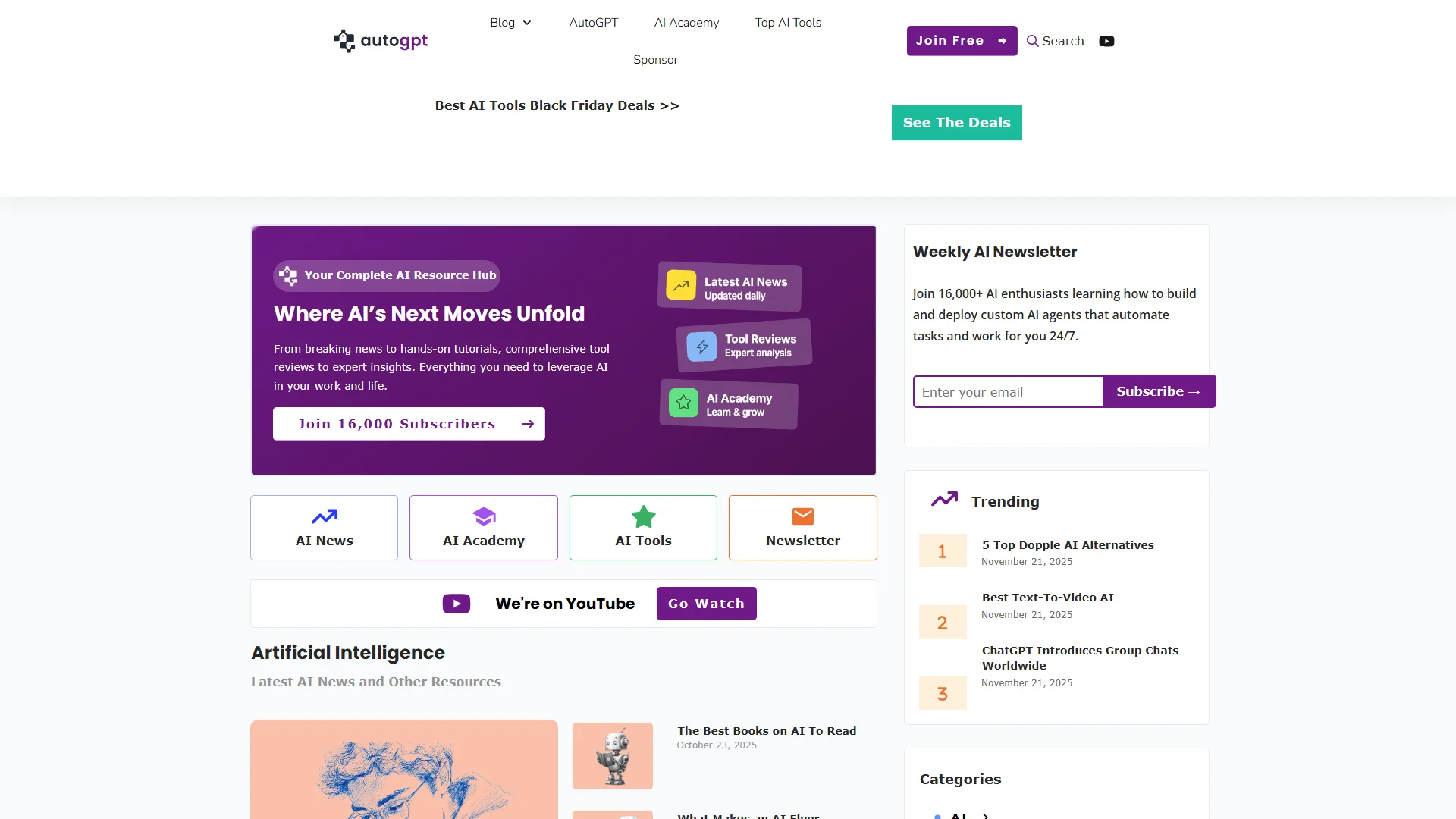1456x819 pixels.
Task: Click the Enter your email field
Action: point(1008,391)
